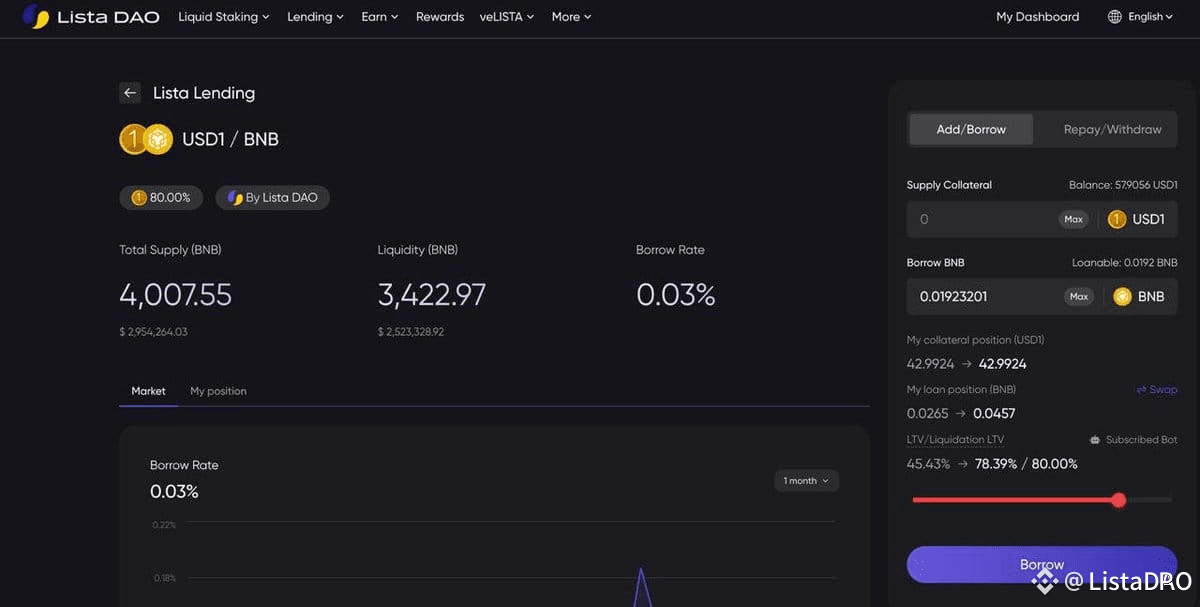Click the Swap arrows icon

(x=1141, y=390)
